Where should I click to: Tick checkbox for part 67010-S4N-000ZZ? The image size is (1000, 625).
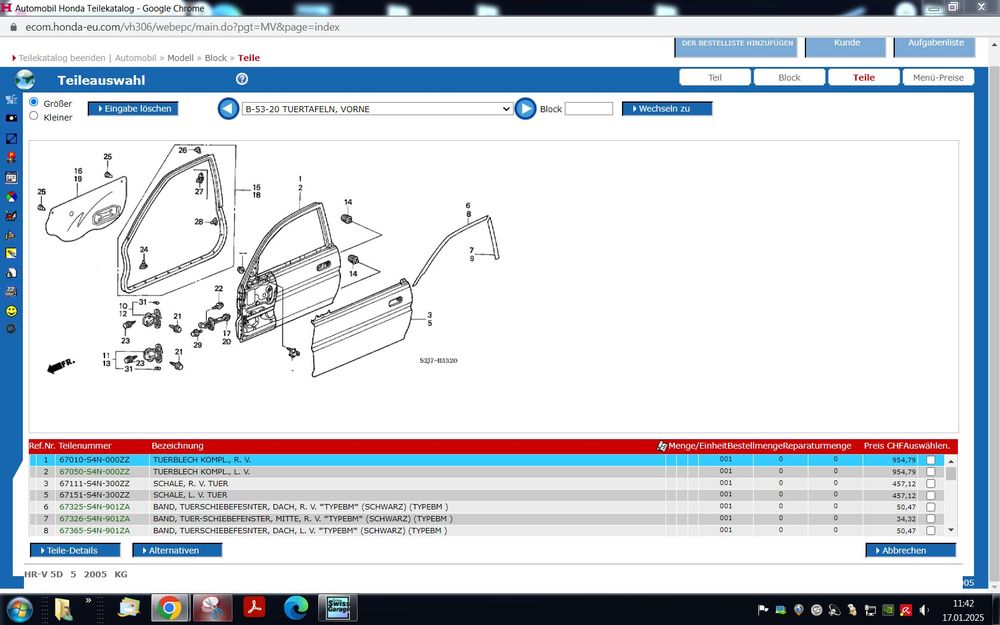(930, 460)
